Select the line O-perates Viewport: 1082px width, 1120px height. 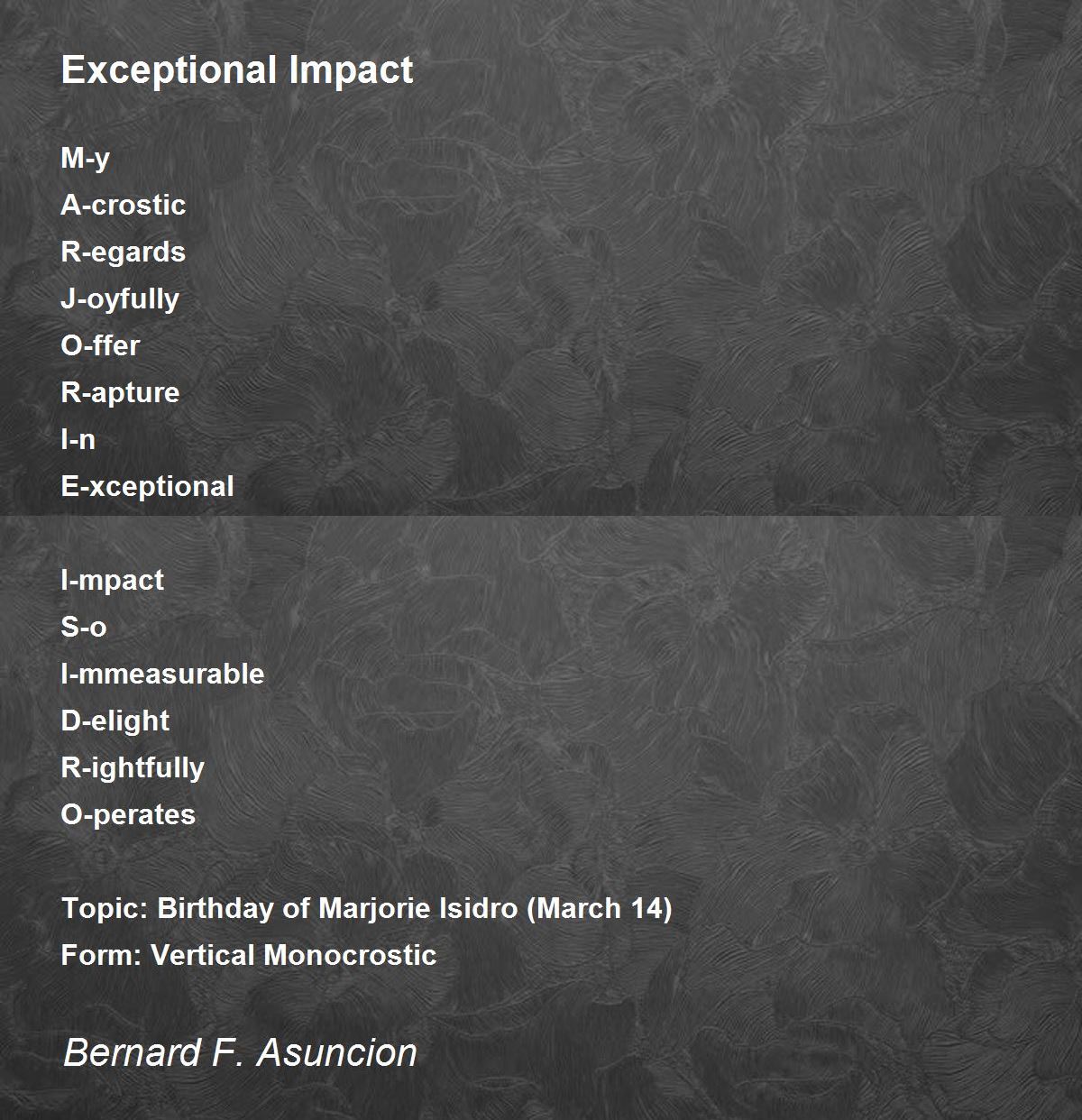click(128, 815)
